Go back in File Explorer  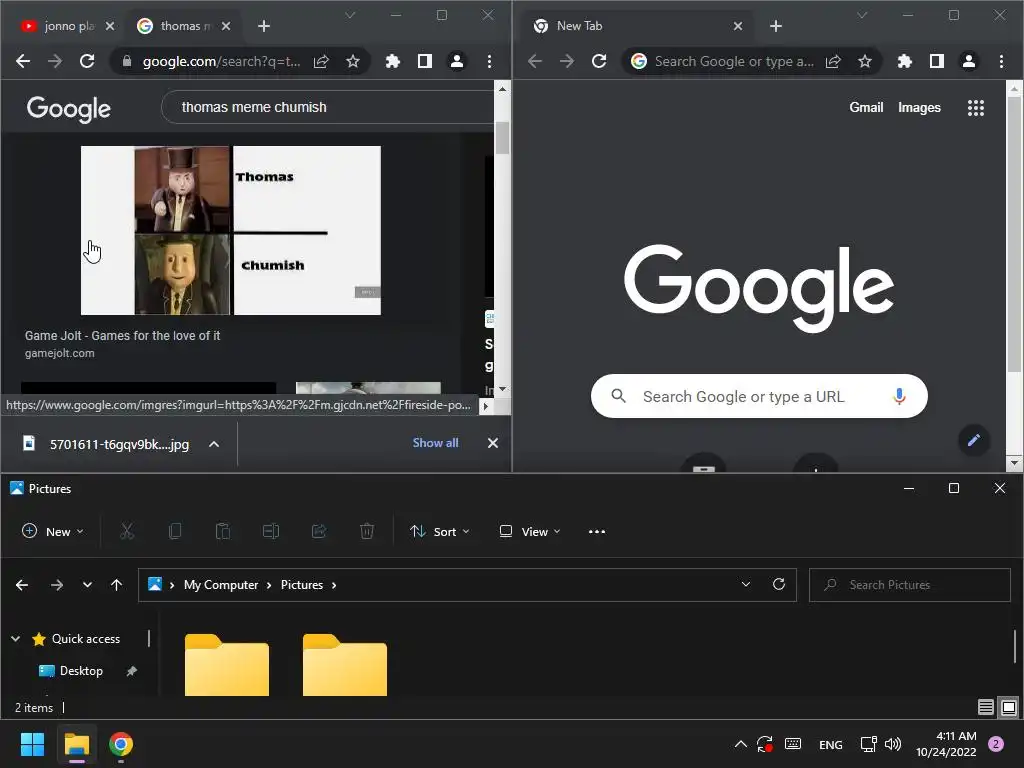(22, 584)
